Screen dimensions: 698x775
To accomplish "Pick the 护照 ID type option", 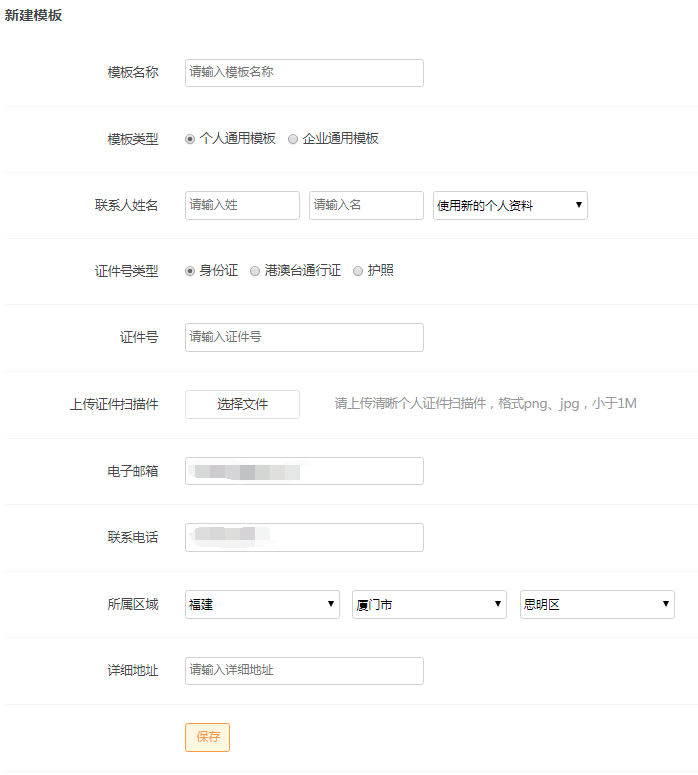I will click(358, 271).
